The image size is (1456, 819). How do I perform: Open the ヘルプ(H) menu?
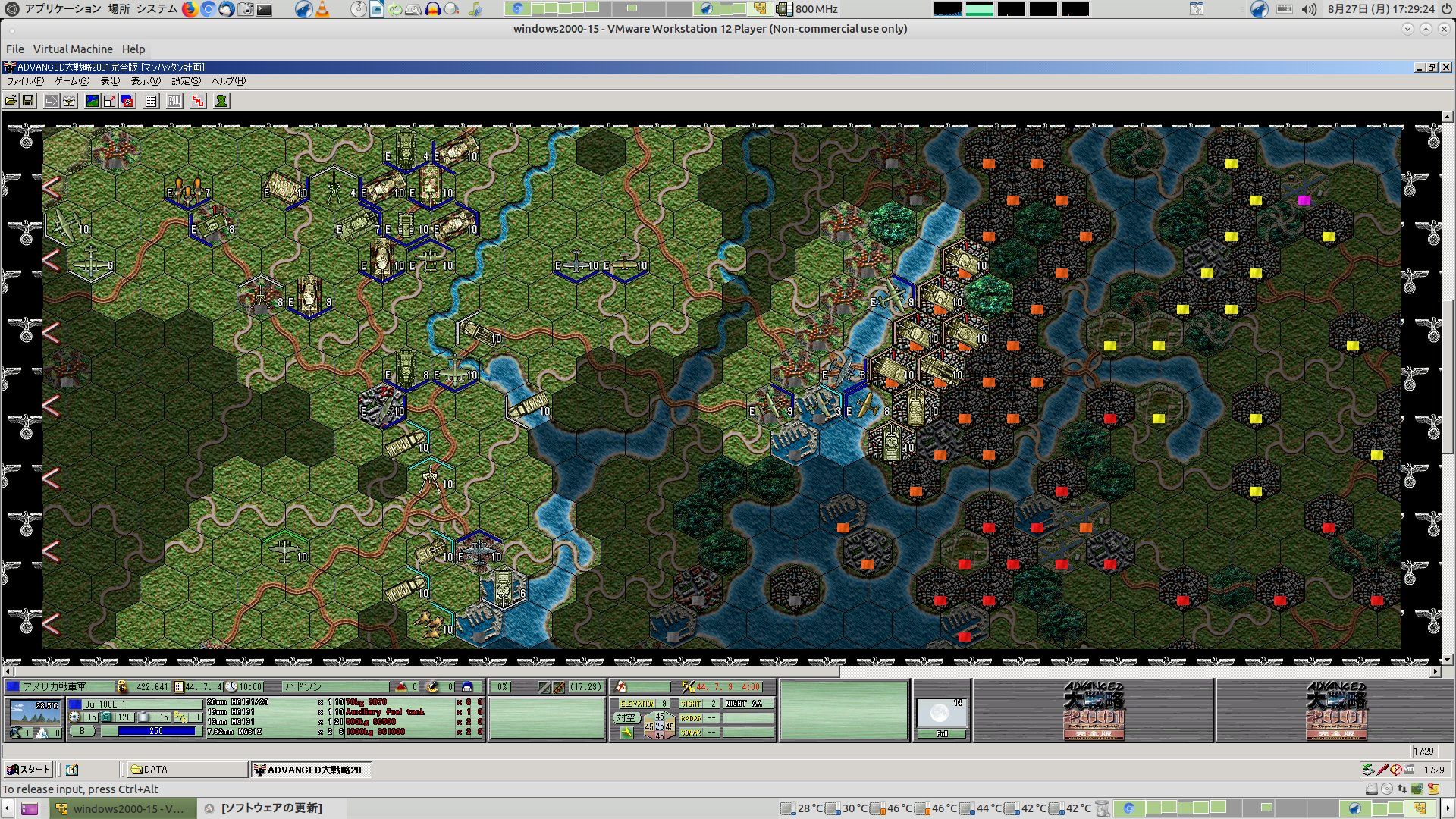pos(228,81)
